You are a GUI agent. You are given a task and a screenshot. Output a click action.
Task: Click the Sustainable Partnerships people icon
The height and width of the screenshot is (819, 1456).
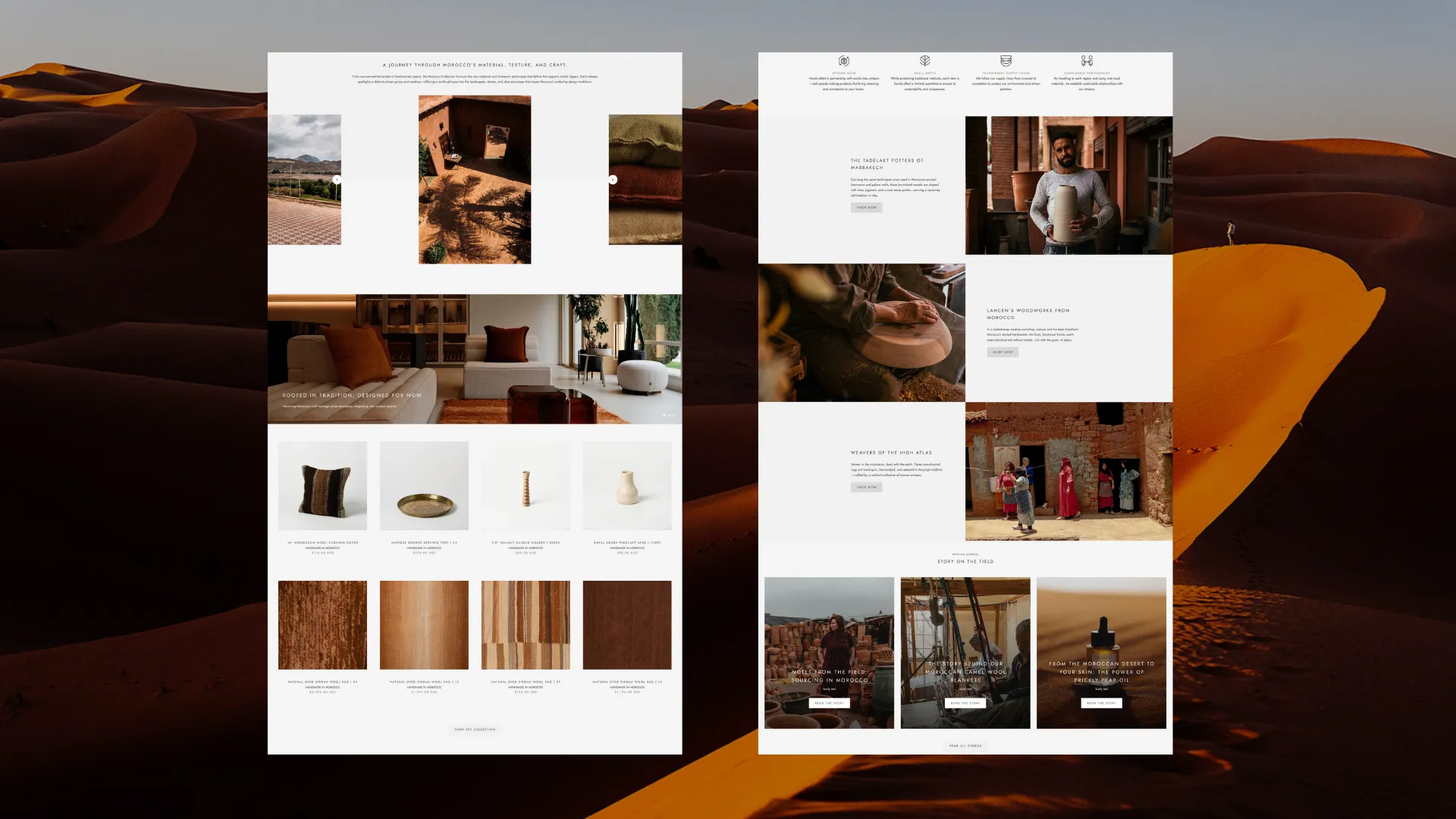[x=1087, y=61]
